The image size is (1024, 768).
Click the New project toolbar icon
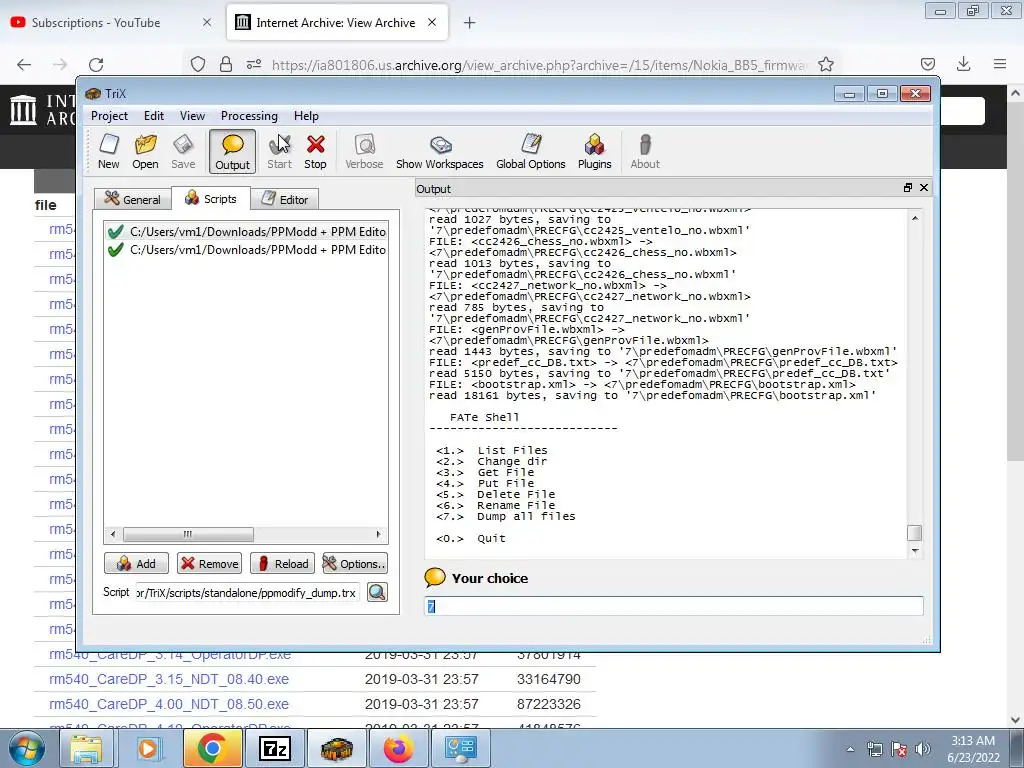click(x=108, y=152)
